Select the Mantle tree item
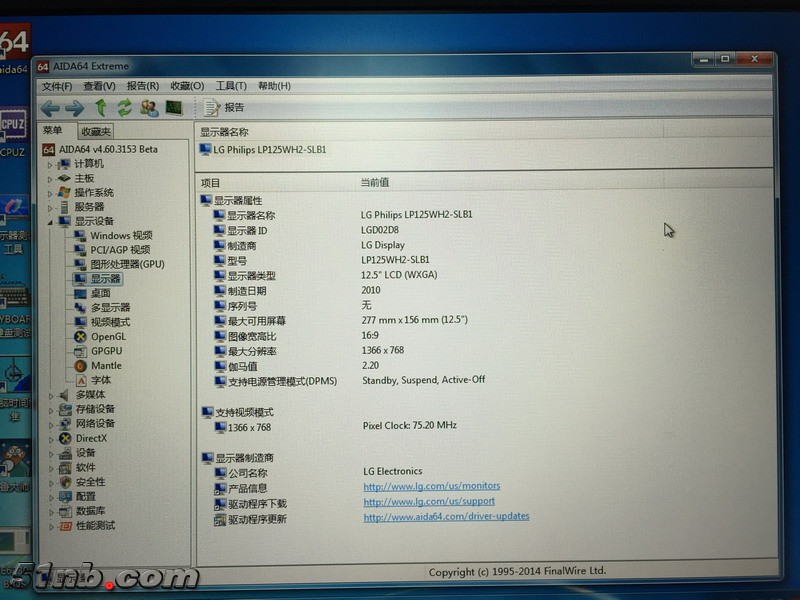Image resolution: width=800 pixels, height=600 pixels. point(106,366)
